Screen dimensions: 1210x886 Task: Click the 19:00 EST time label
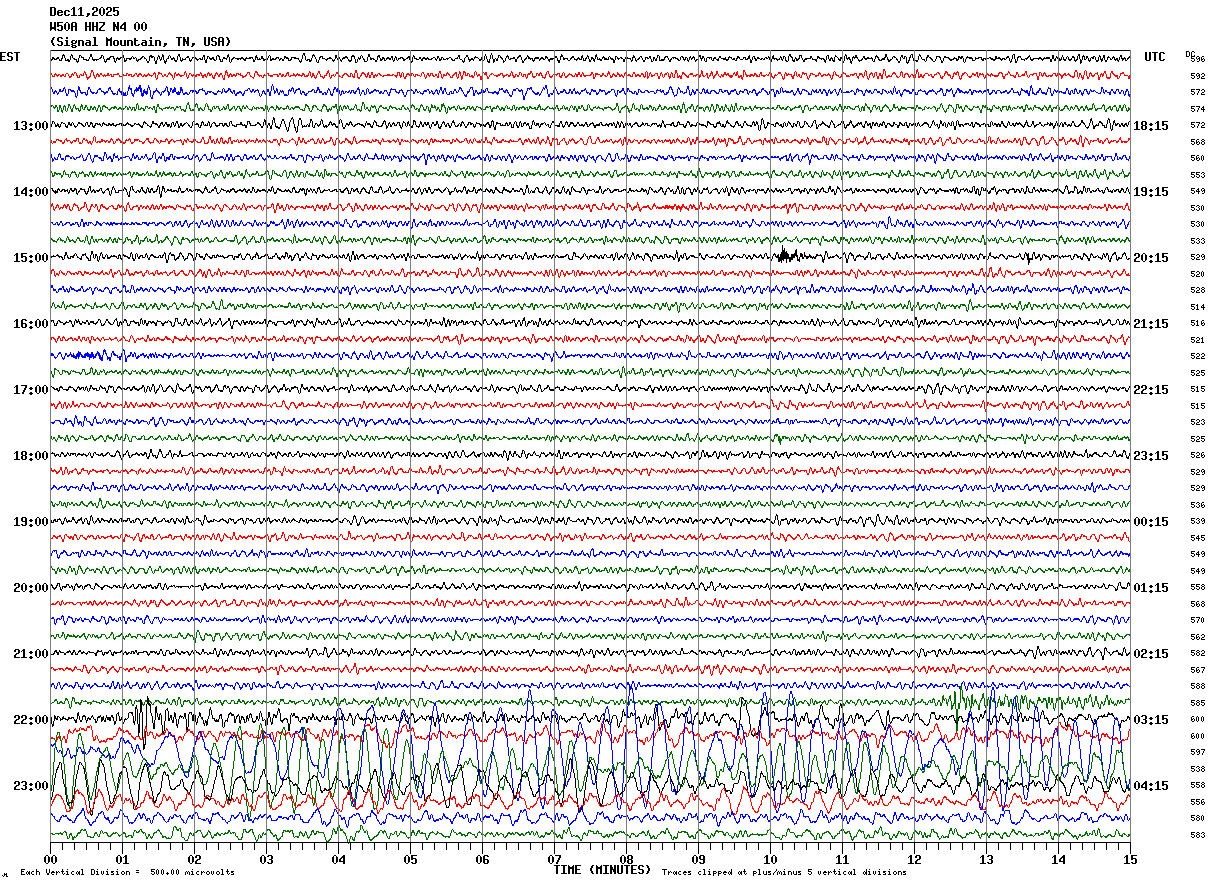30,522
